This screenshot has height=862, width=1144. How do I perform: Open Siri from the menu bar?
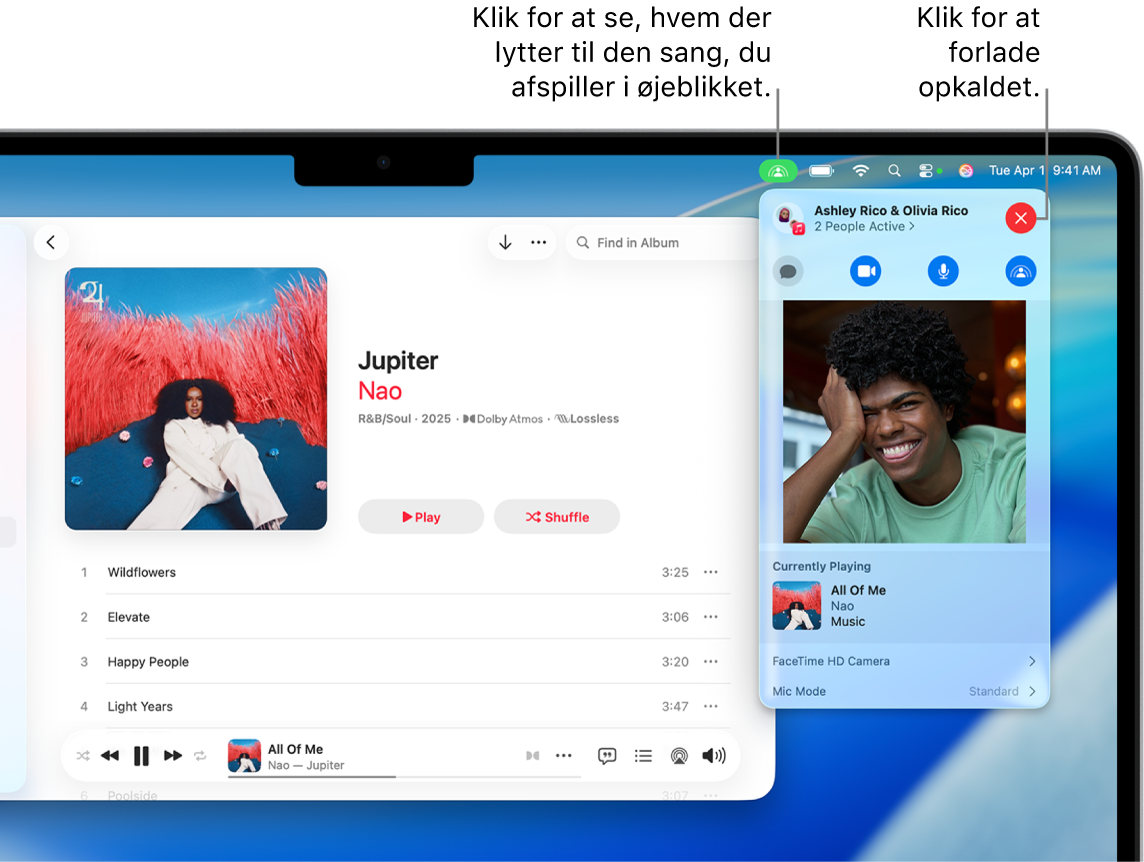pos(964,170)
